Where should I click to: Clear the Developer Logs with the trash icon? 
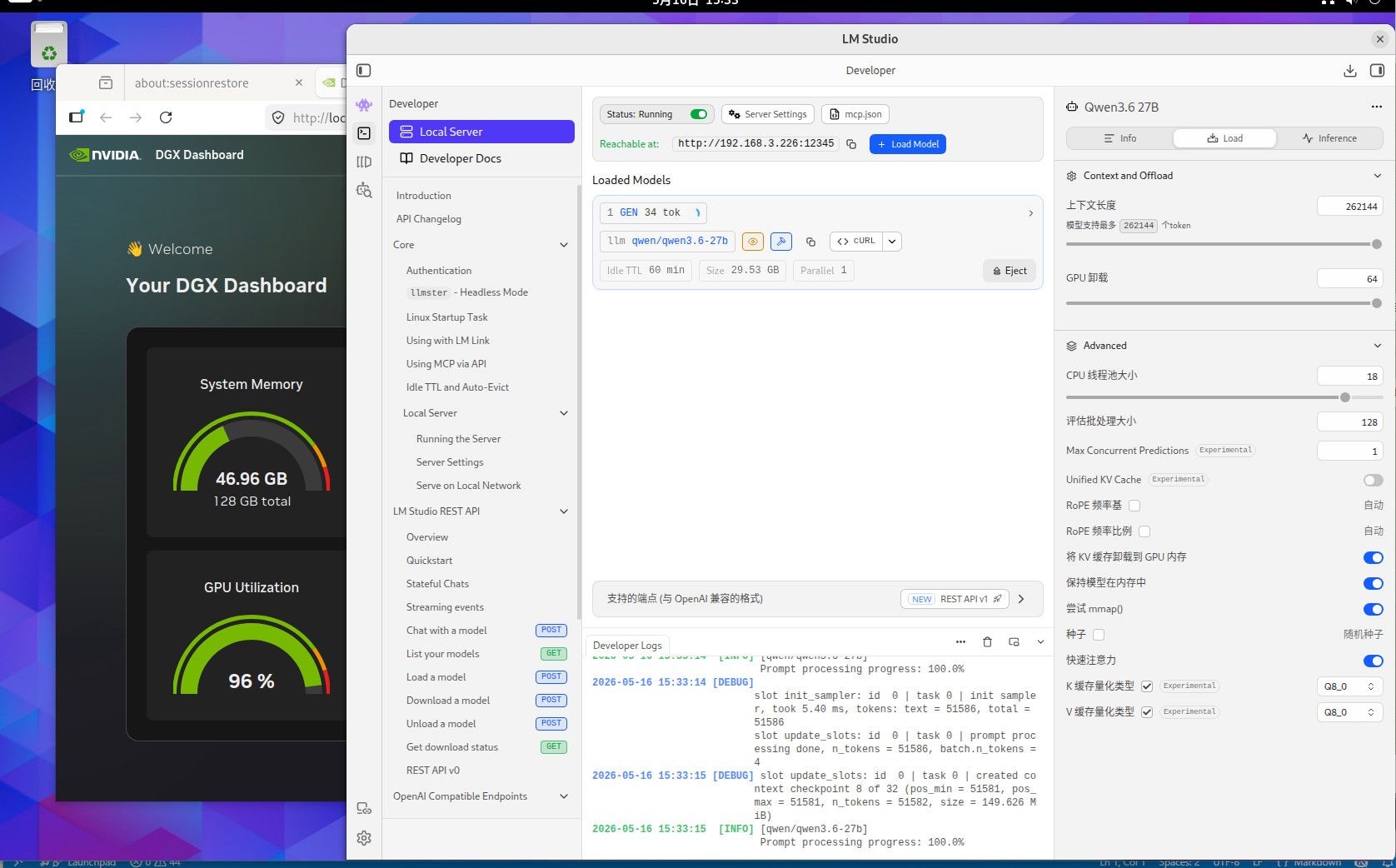tap(987, 642)
